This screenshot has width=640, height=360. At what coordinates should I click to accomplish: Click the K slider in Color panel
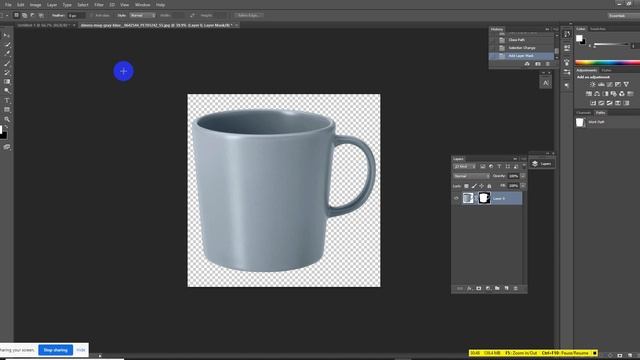tap(611, 44)
